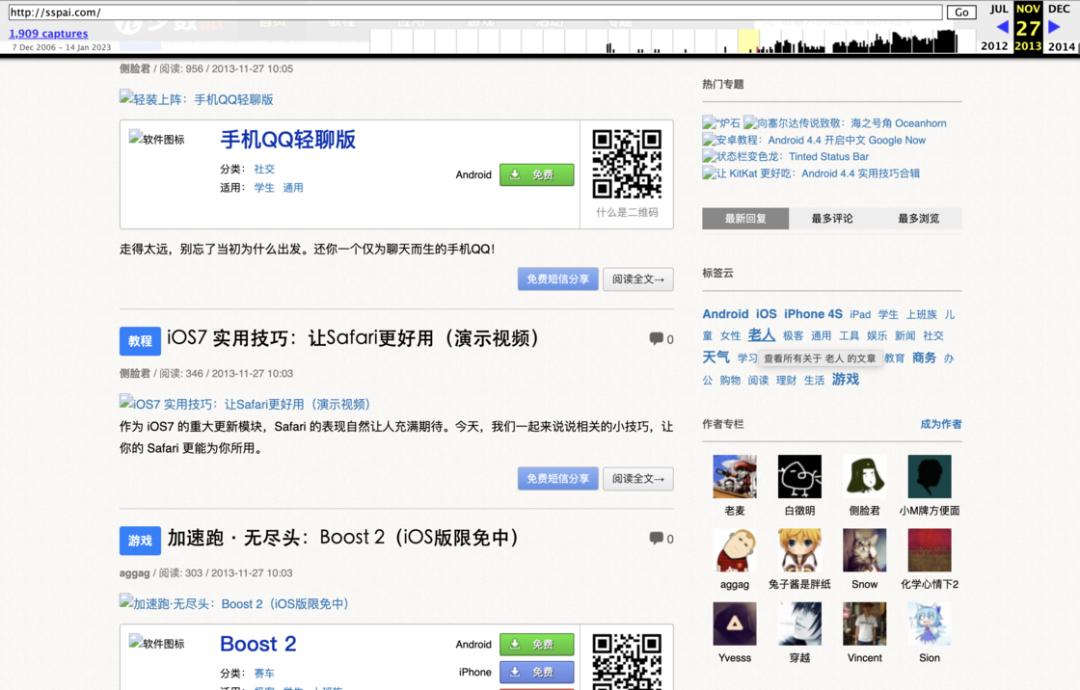
Task: Click the Go button in Wayback toolbar
Action: tap(962, 12)
